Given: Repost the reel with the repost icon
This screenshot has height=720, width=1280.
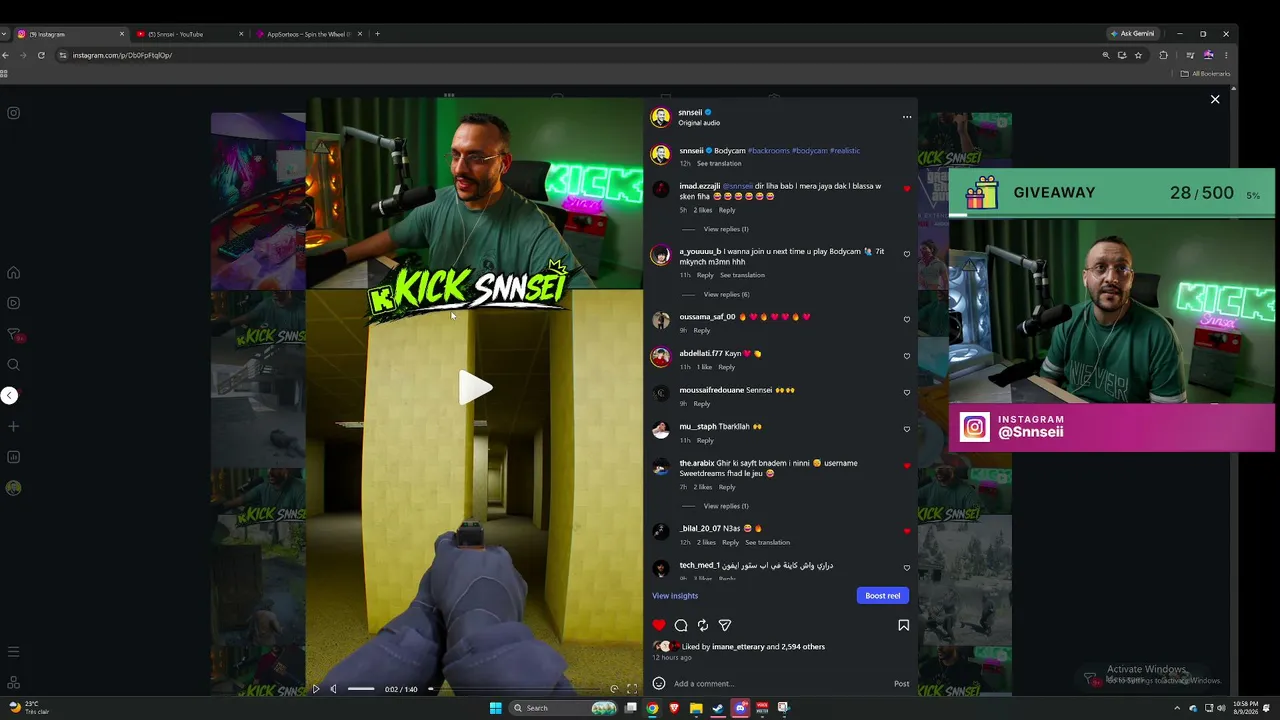Looking at the screenshot, I should pyautogui.click(x=703, y=625).
